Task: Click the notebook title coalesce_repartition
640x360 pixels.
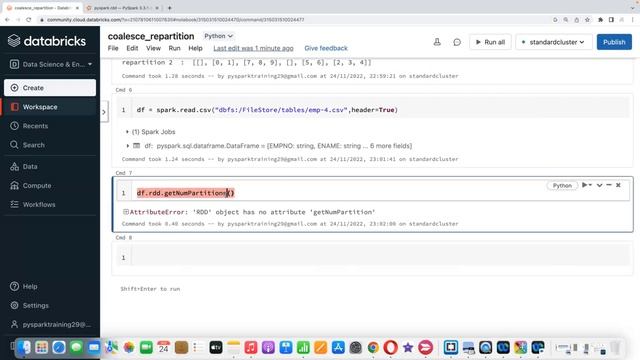Action: 151,36
